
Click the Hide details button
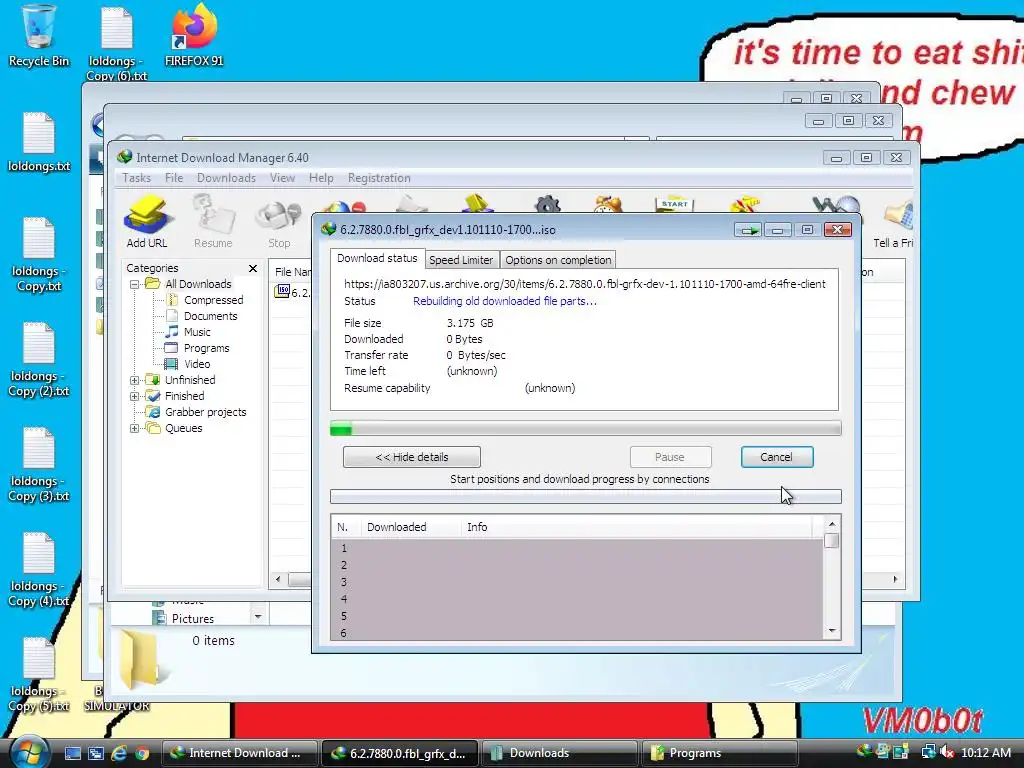[x=411, y=457]
